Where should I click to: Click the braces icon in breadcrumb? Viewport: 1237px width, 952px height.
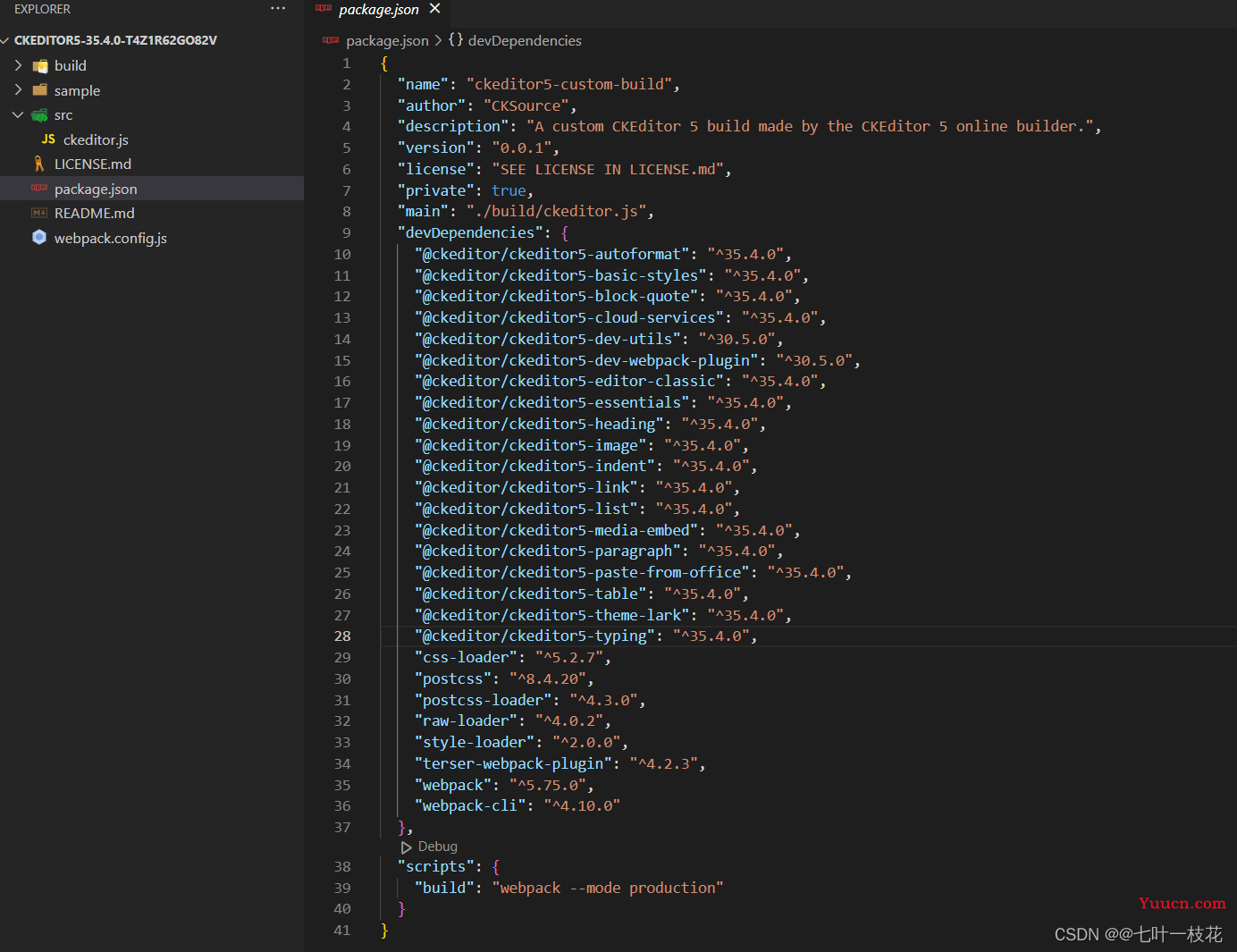pyautogui.click(x=456, y=40)
